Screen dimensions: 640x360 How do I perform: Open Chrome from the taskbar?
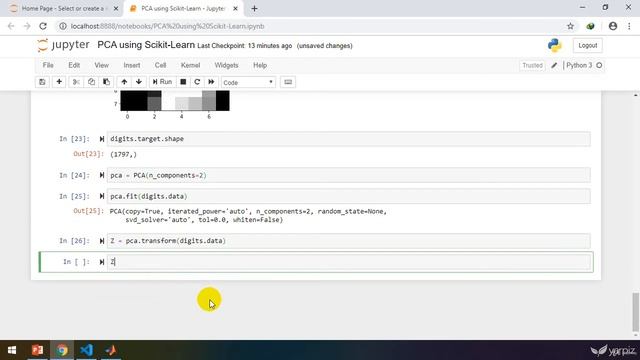pos(62,350)
